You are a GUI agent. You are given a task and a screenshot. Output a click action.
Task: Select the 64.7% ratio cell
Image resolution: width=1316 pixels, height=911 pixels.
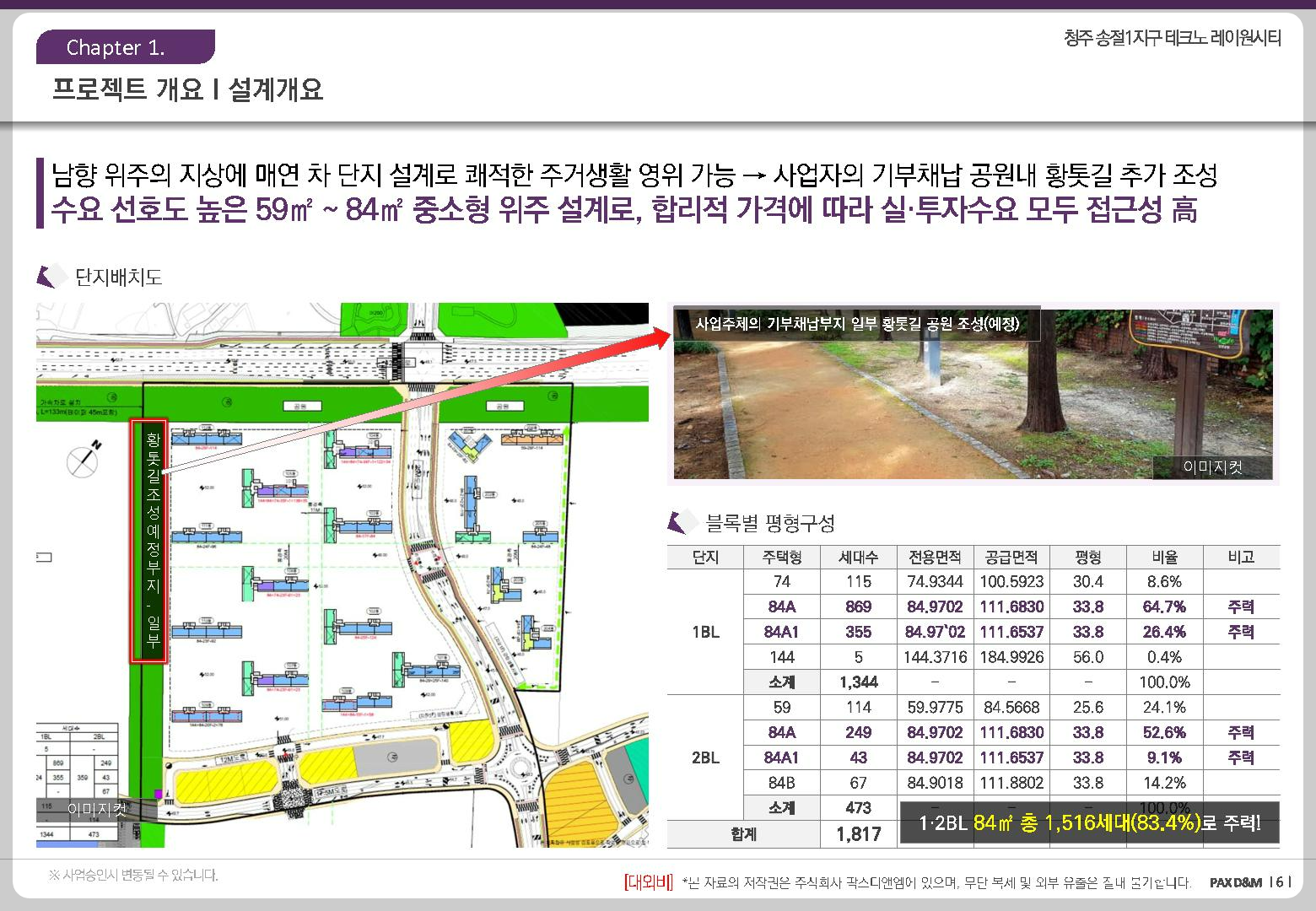point(1164,606)
